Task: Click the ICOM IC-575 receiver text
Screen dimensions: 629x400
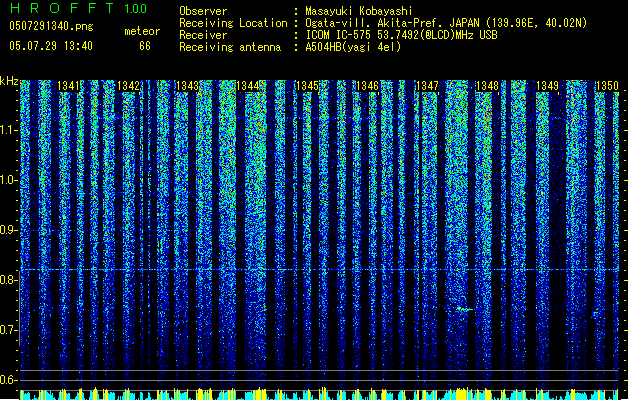Action: (401, 35)
